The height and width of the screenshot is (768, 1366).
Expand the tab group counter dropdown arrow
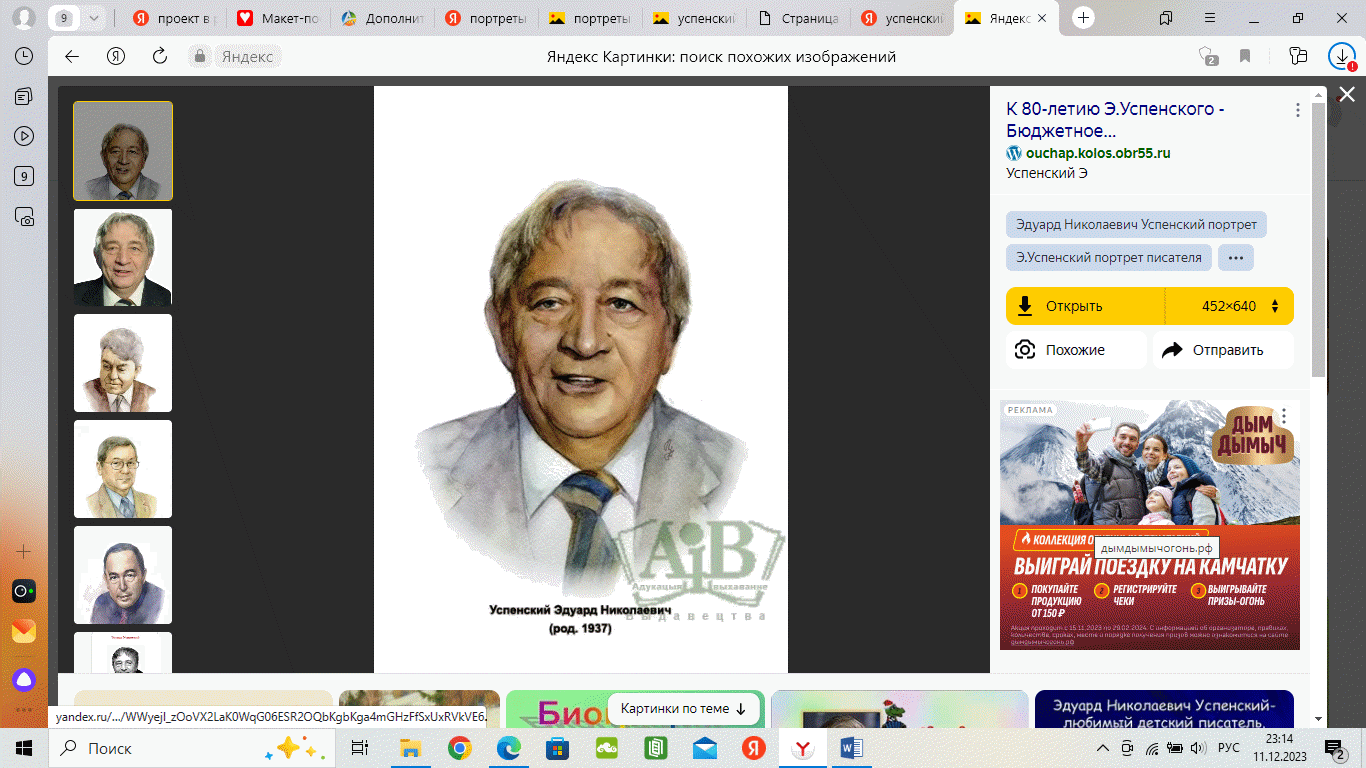coord(94,18)
